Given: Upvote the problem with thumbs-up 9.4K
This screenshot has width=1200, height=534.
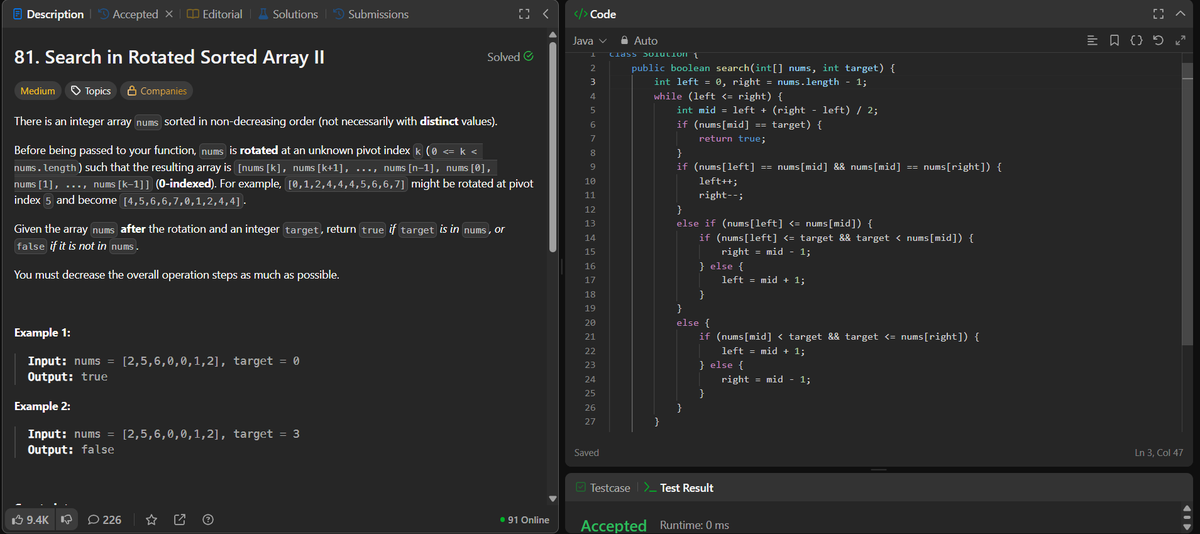Looking at the screenshot, I should (x=32, y=520).
